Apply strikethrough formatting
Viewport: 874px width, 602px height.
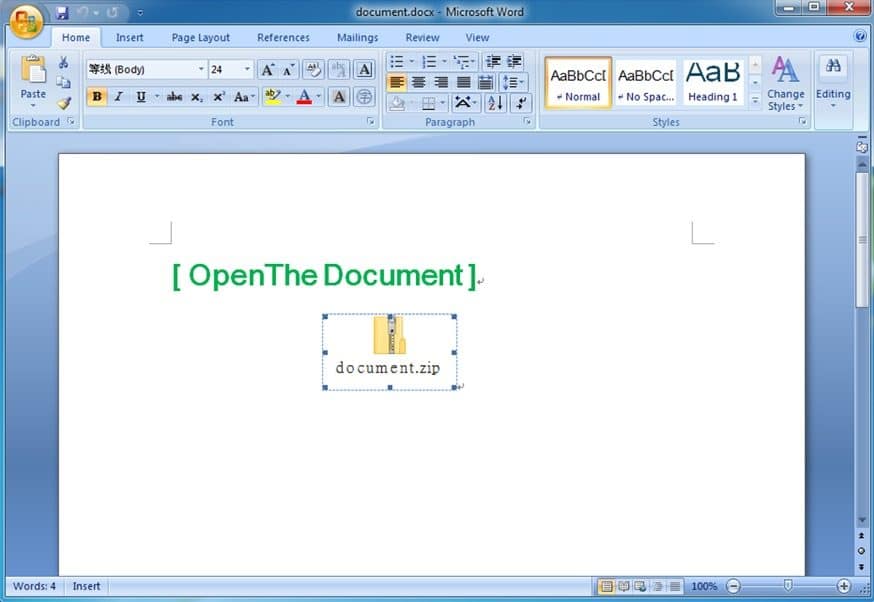coord(174,97)
